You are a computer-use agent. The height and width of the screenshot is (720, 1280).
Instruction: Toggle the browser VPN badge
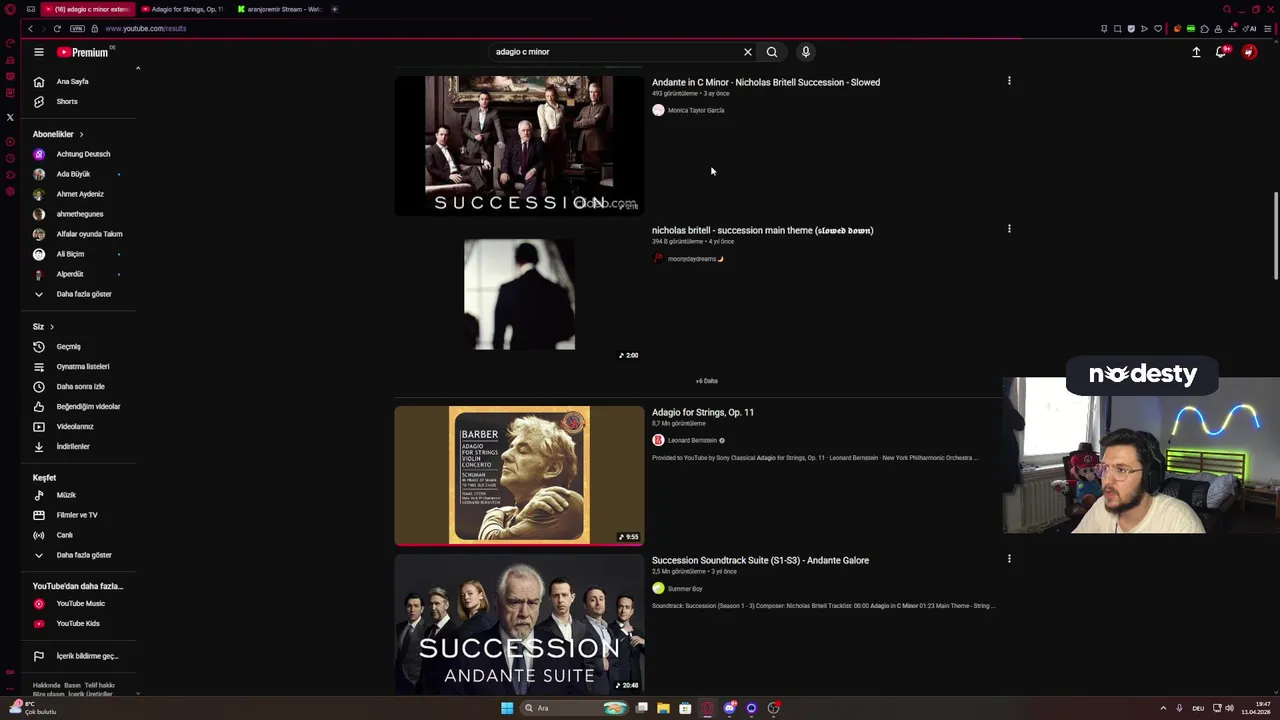77,28
